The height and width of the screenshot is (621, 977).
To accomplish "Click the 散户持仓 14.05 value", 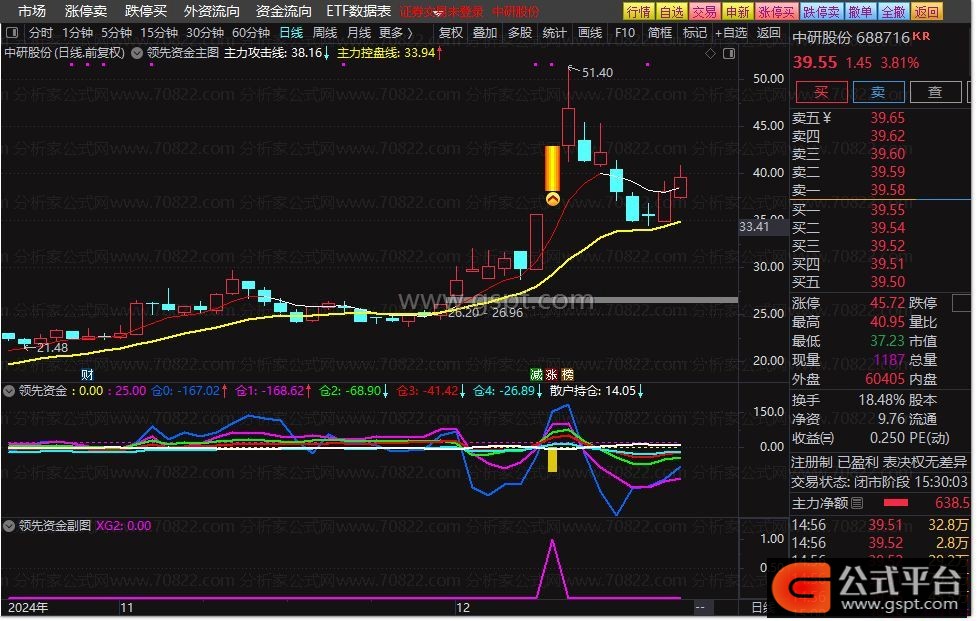I will point(593,391).
